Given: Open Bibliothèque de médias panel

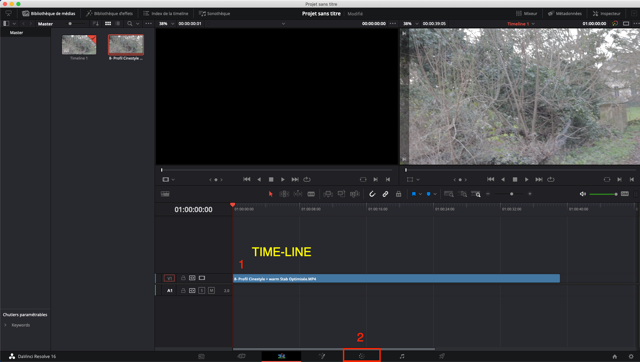Looking at the screenshot, I should coord(49,13).
